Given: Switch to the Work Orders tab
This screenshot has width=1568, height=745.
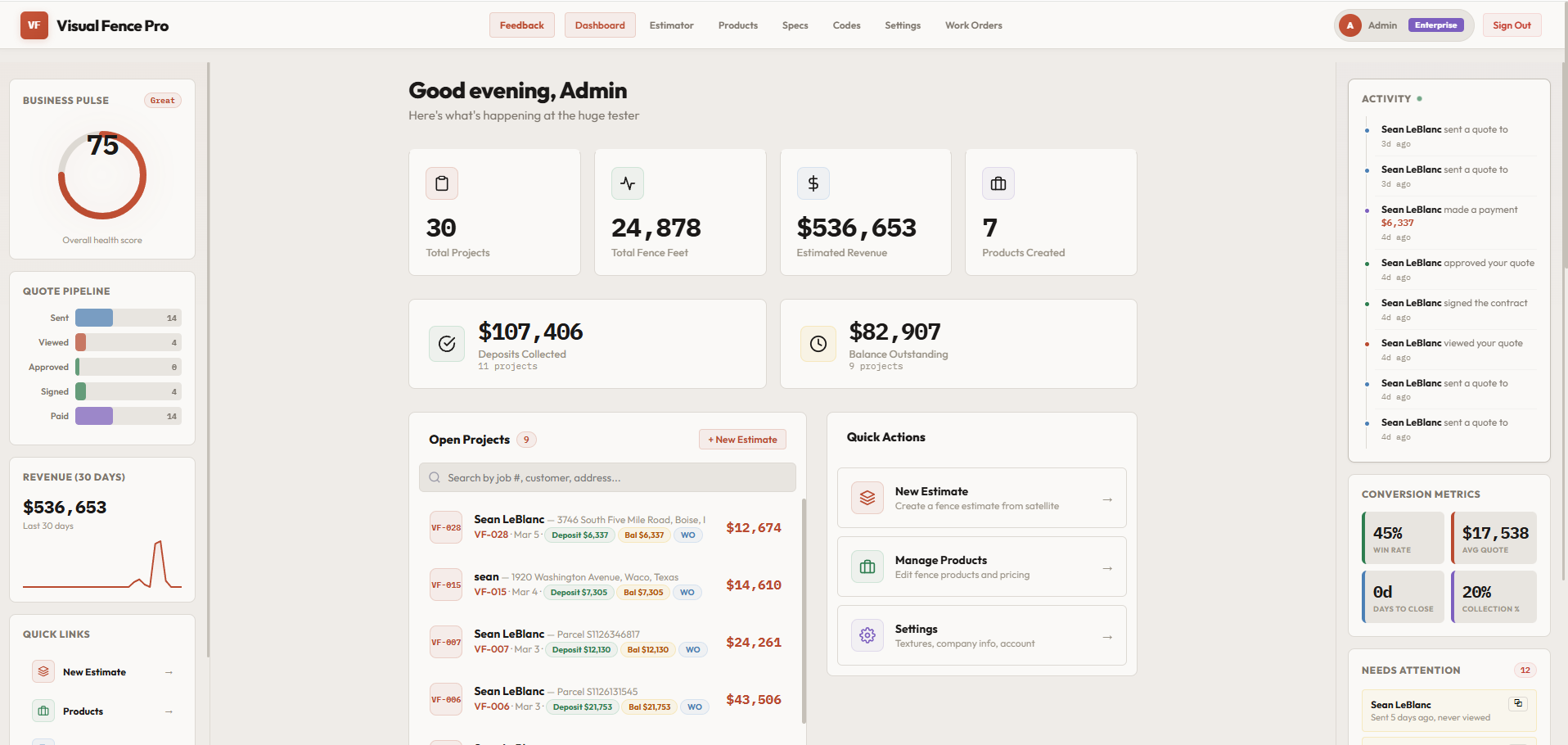Looking at the screenshot, I should pyautogui.click(x=973, y=25).
